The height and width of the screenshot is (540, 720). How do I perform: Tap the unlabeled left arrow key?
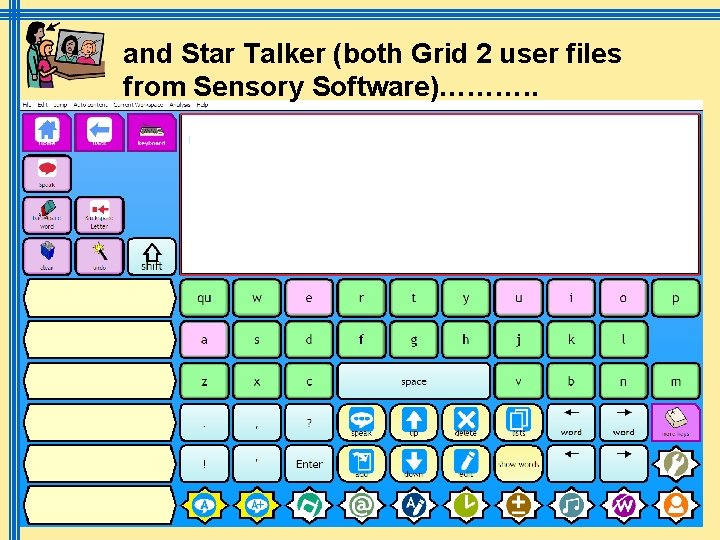tap(571, 464)
